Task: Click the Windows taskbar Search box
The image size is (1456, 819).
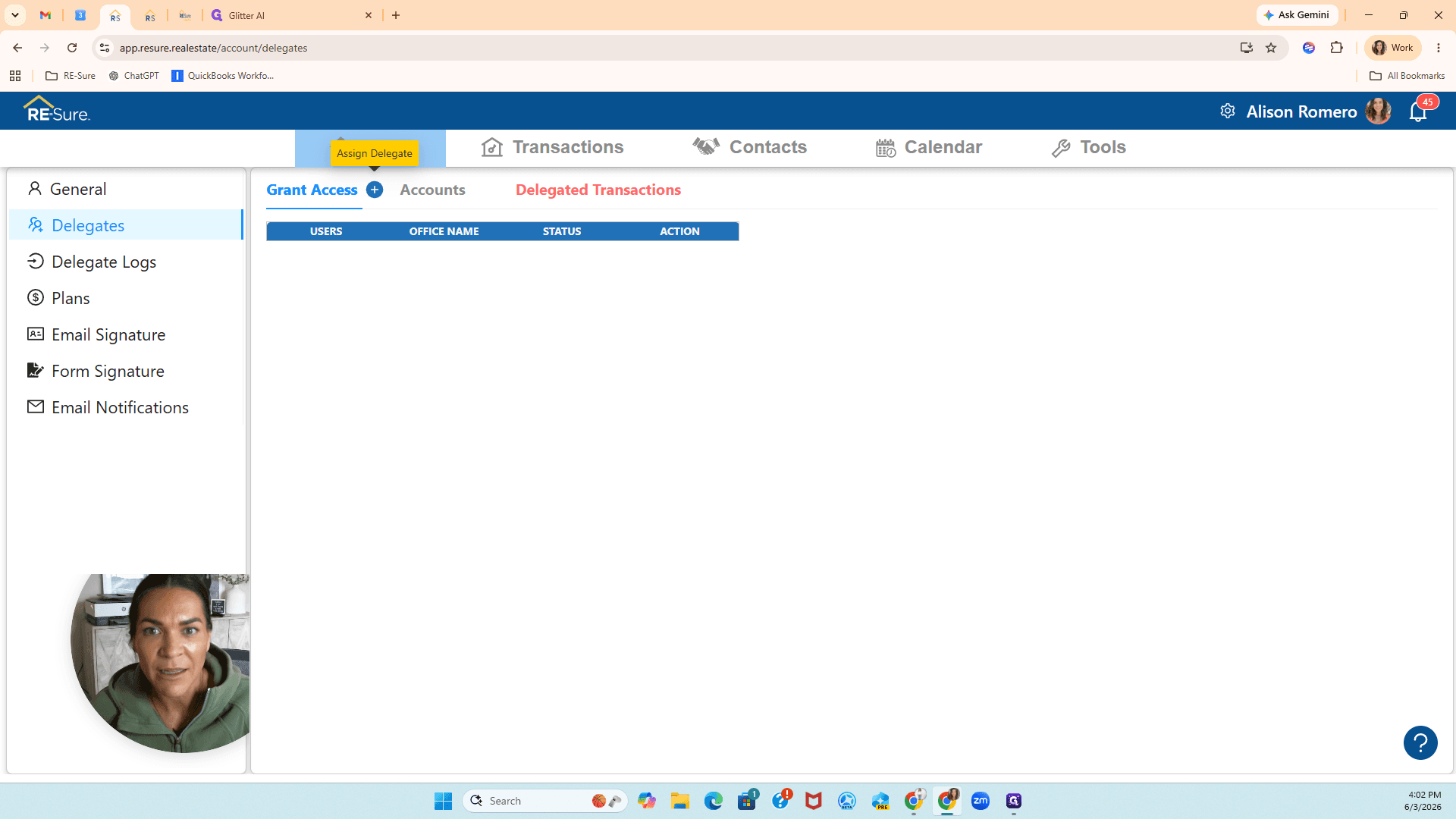Action: click(x=544, y=801)
